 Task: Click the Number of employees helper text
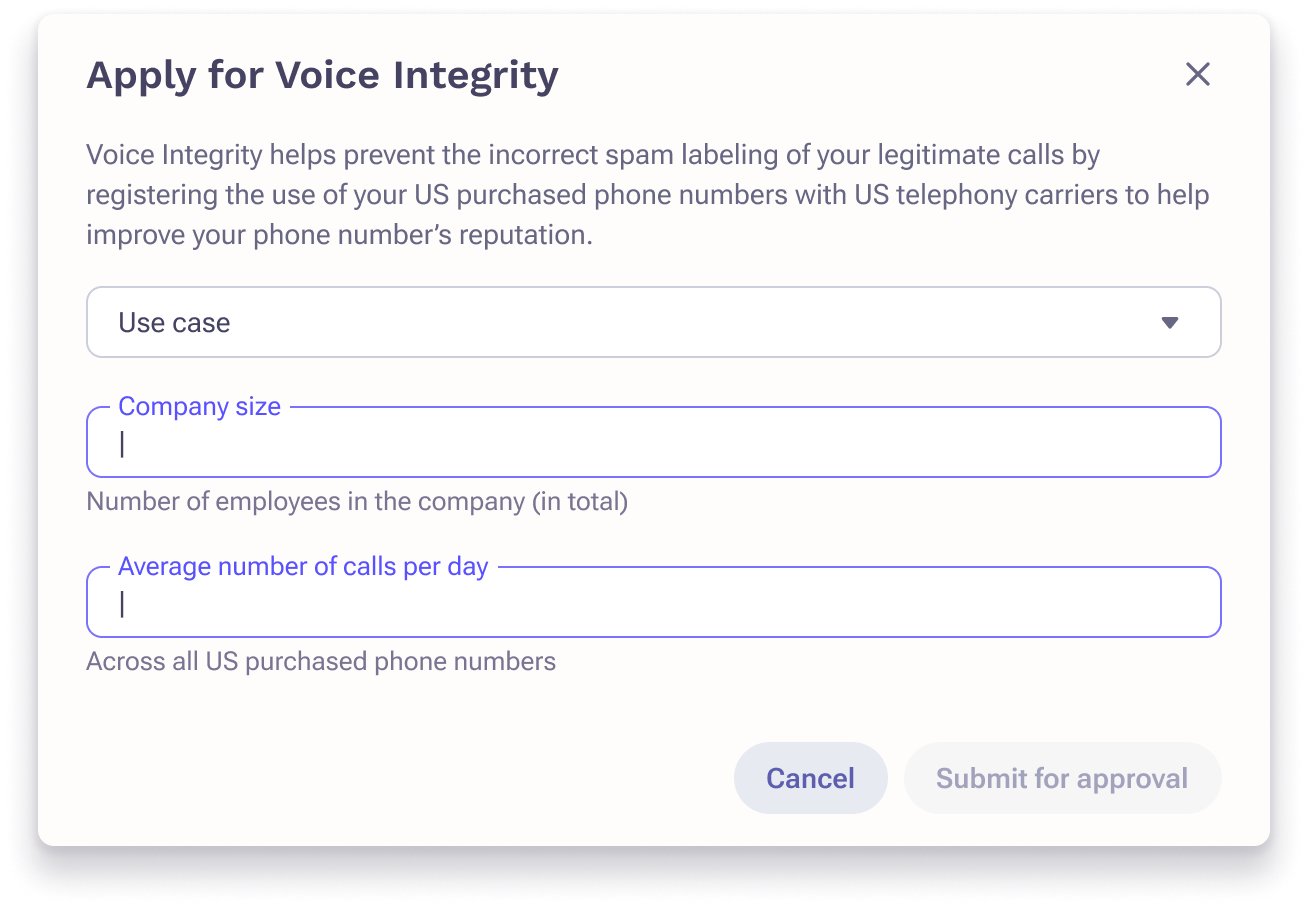click(357, 501)
